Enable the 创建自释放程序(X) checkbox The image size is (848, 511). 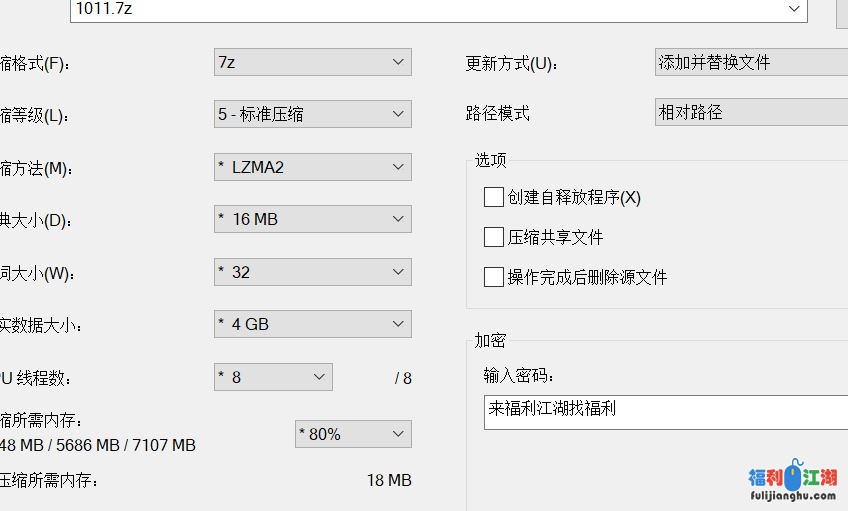pos(493,197)
